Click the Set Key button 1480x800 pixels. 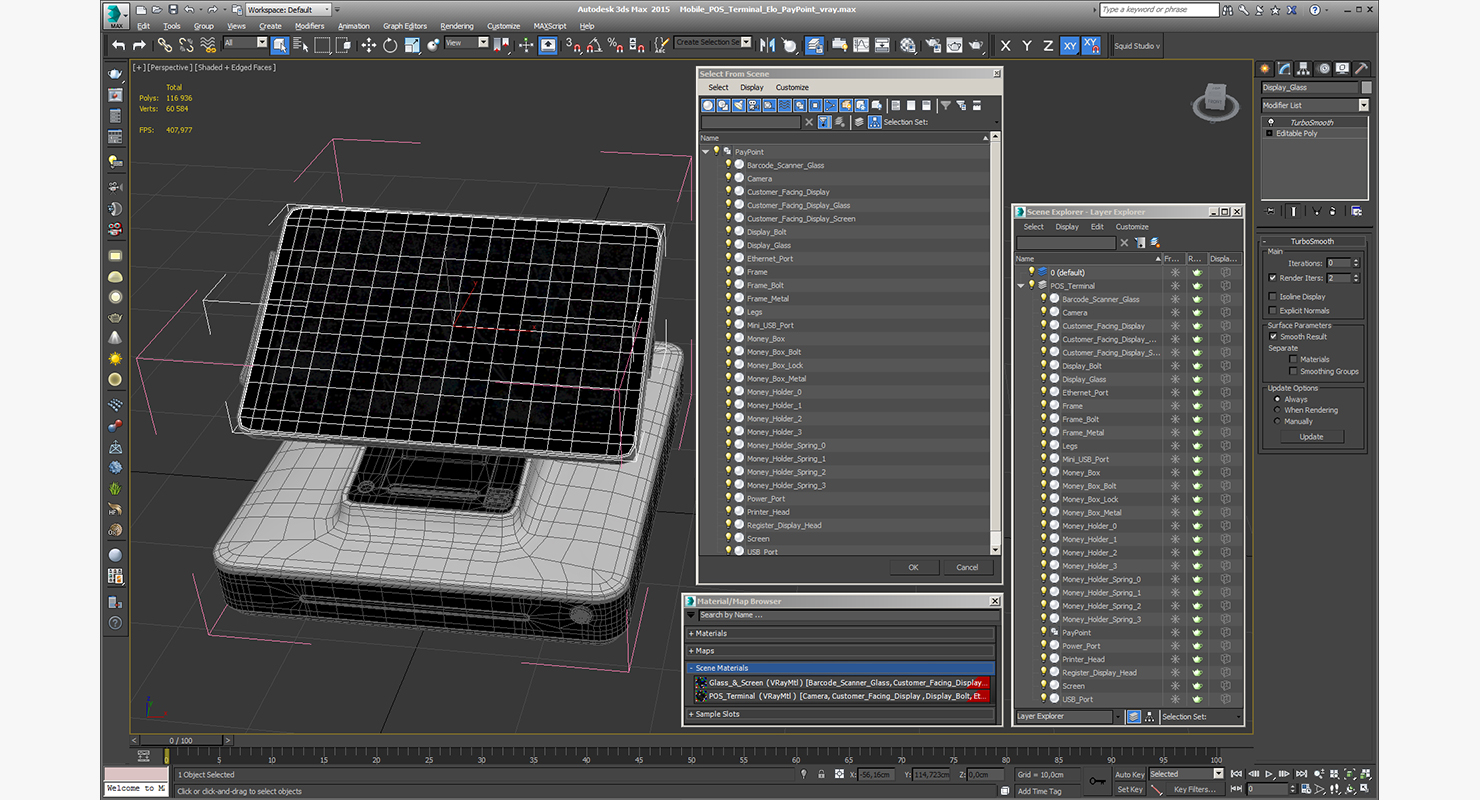pos(1129,789)
